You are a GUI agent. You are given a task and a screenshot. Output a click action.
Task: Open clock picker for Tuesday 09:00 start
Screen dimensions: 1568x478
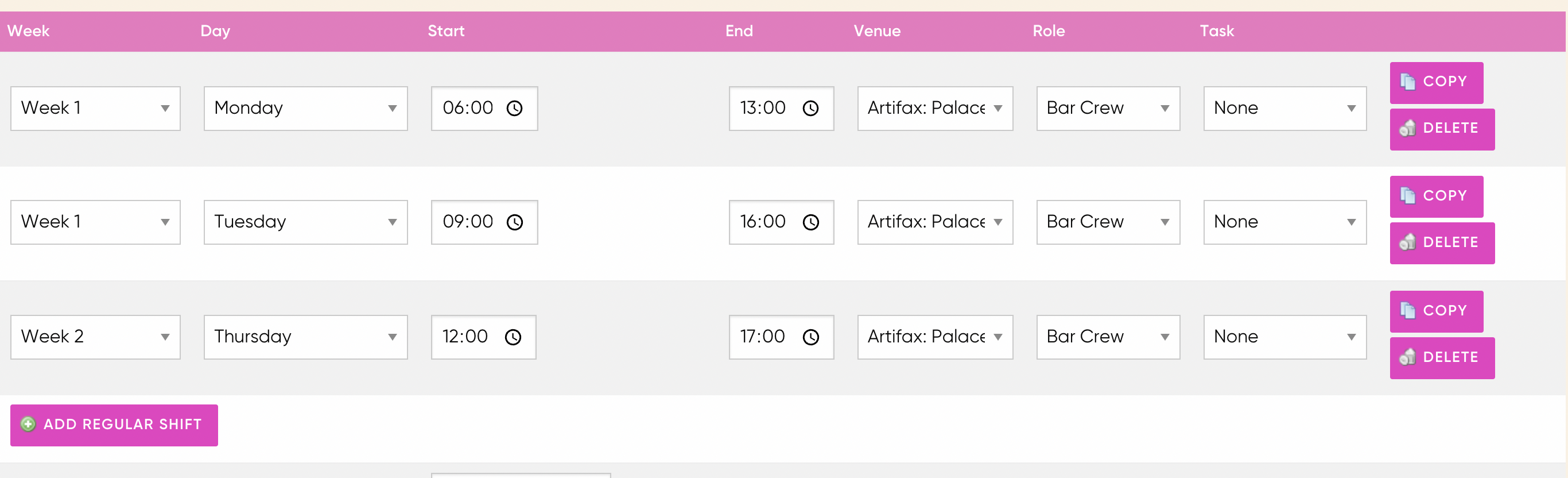click(x=515, y=222)
